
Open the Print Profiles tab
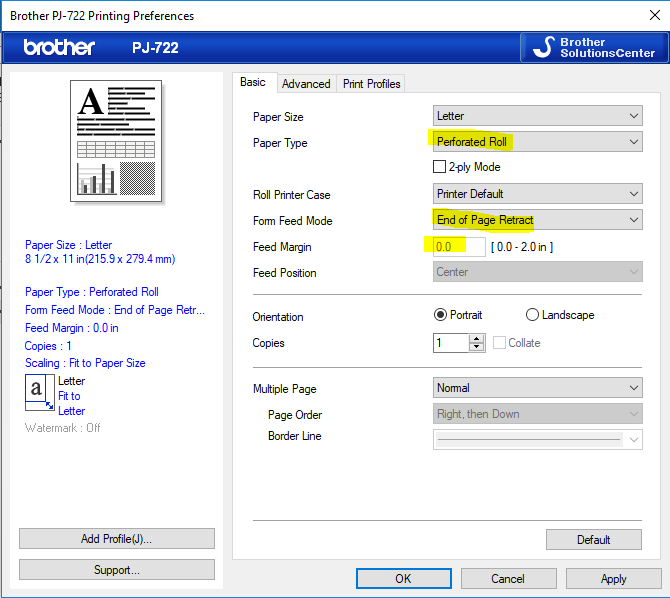[371, 84]
